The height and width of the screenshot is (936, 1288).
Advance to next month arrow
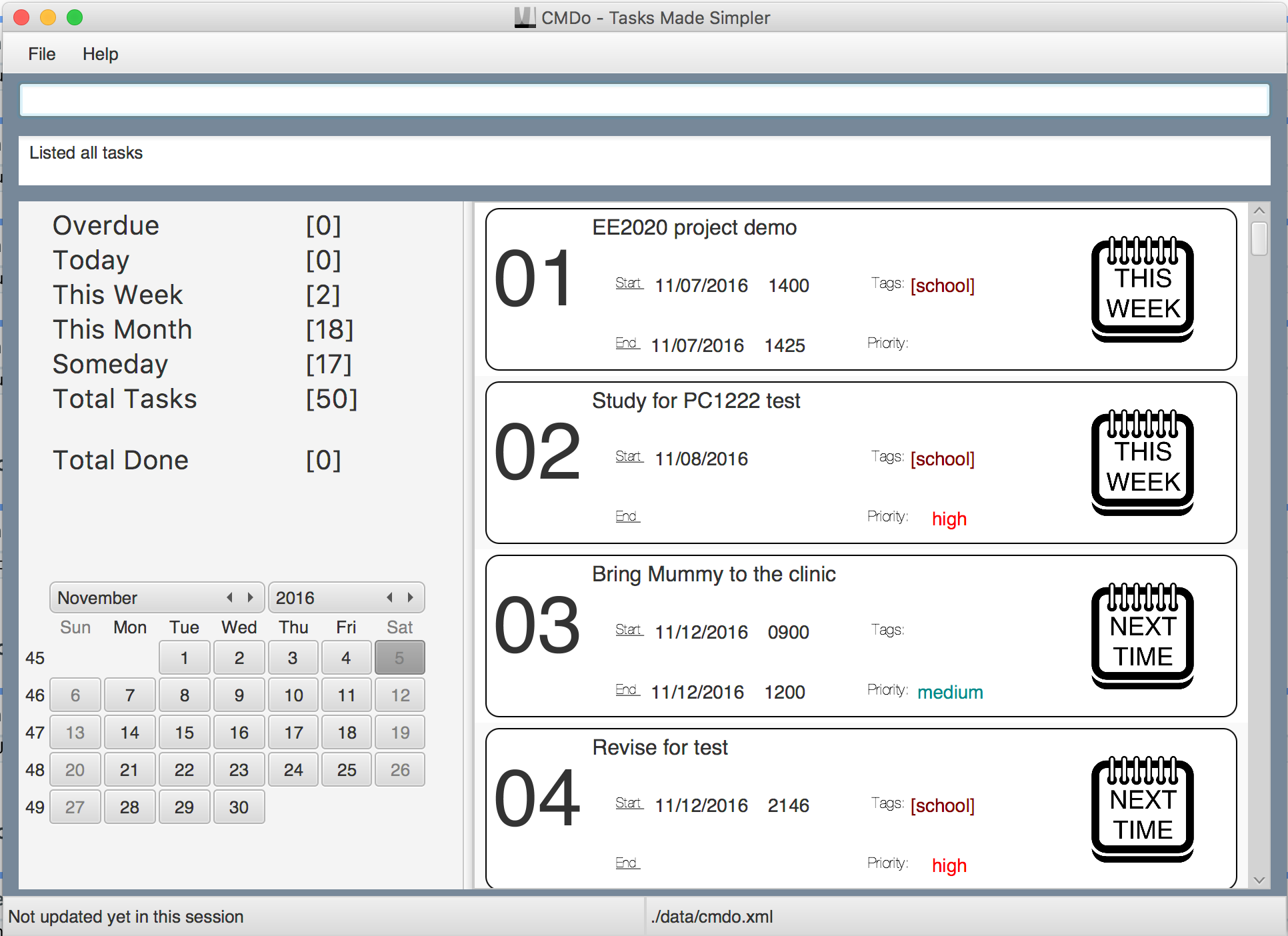click(251, 597)
